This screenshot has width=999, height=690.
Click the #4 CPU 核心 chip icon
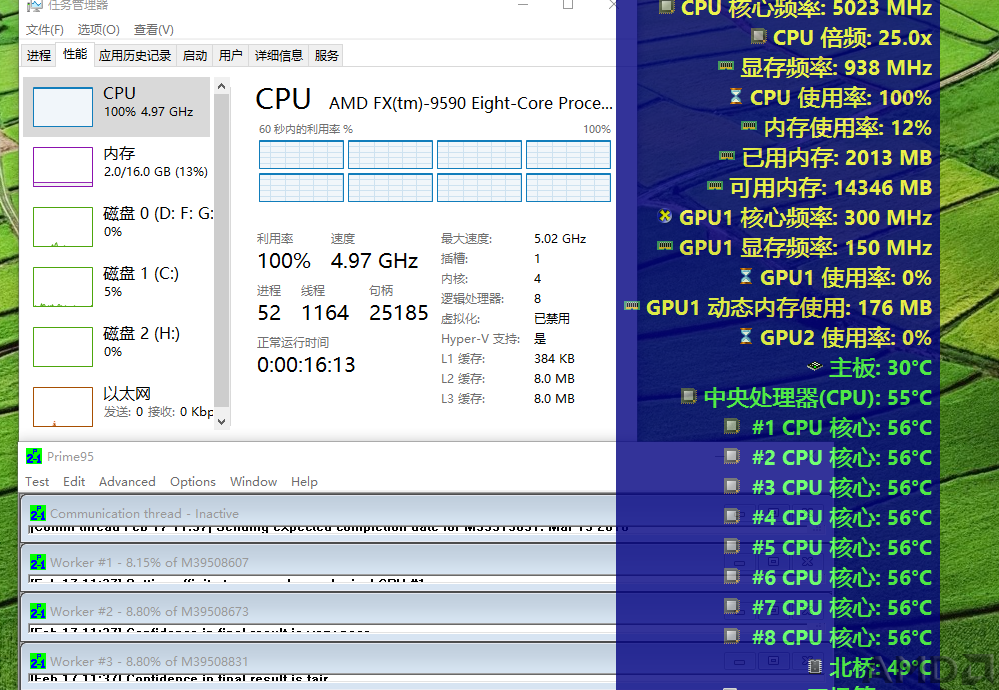(731, 515)
